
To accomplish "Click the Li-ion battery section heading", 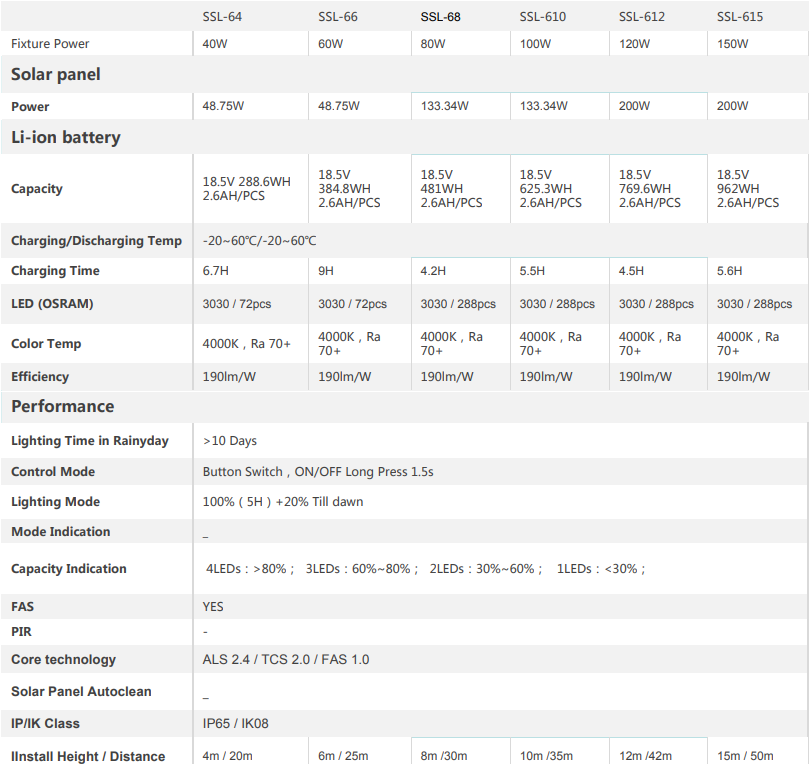I will (x=66, y=138).
